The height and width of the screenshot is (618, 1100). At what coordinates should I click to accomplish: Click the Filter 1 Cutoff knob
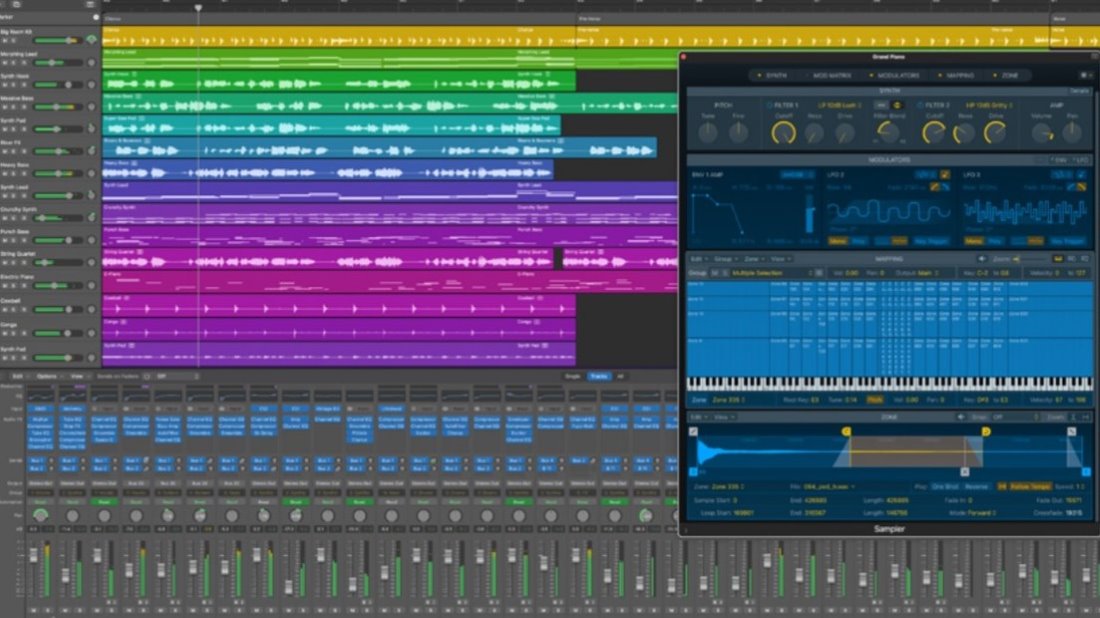pos(785,131)
